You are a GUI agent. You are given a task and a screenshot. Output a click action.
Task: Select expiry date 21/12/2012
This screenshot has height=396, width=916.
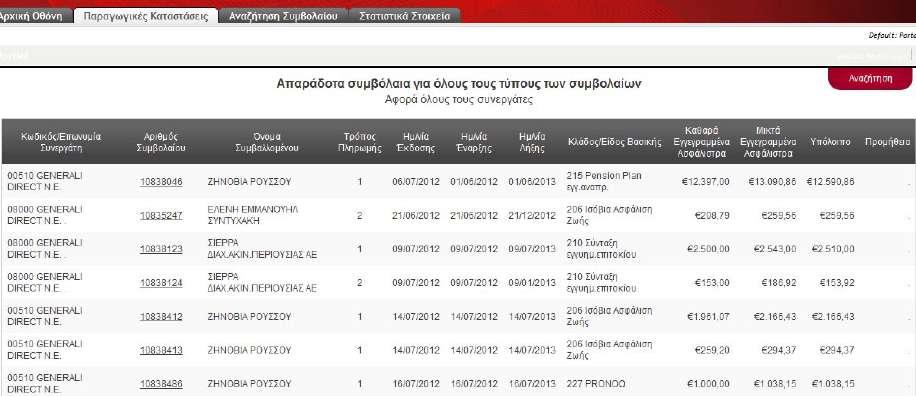click(x=532, y=216)
